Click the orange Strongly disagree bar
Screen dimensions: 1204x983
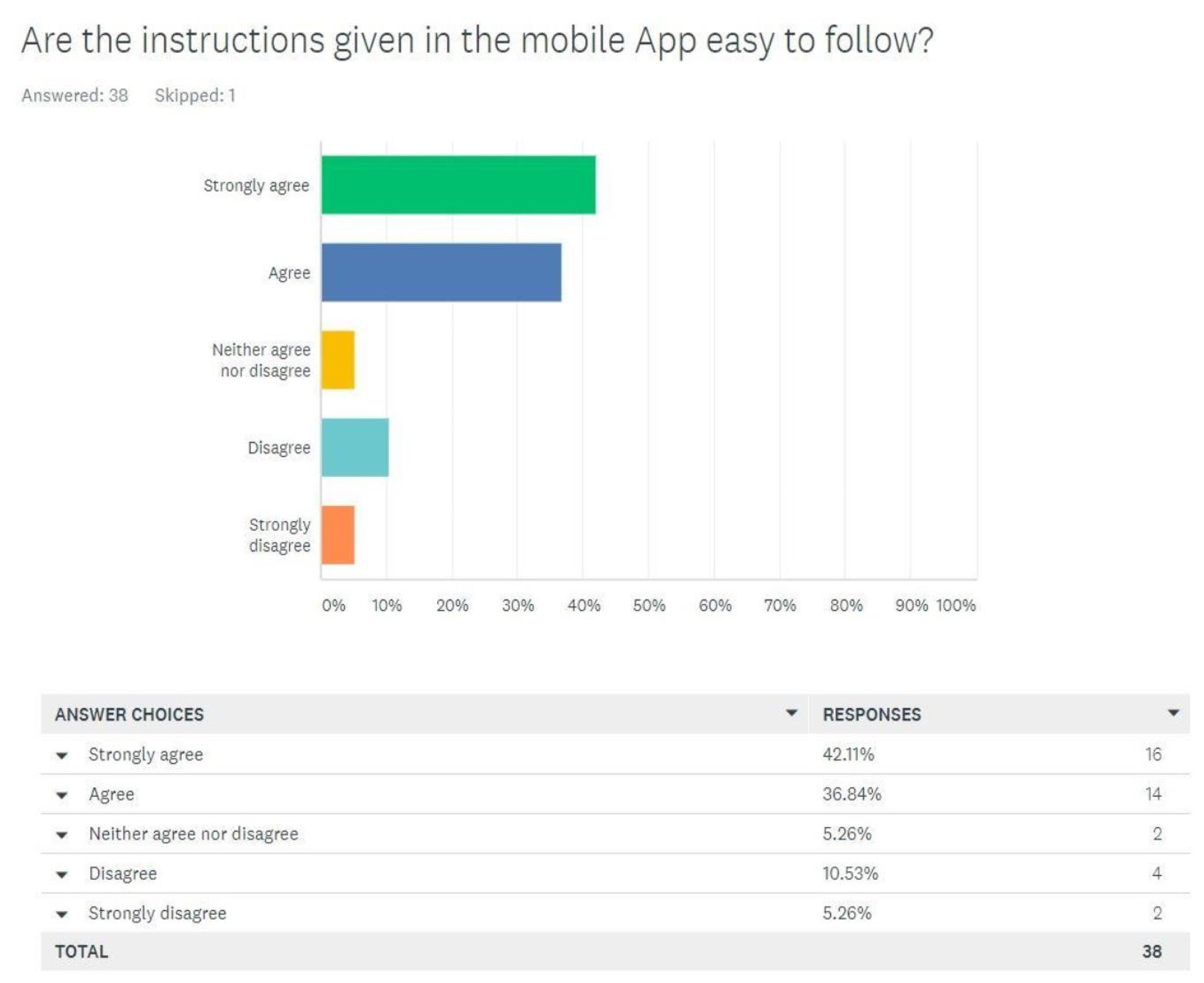(x=338, y=535)
